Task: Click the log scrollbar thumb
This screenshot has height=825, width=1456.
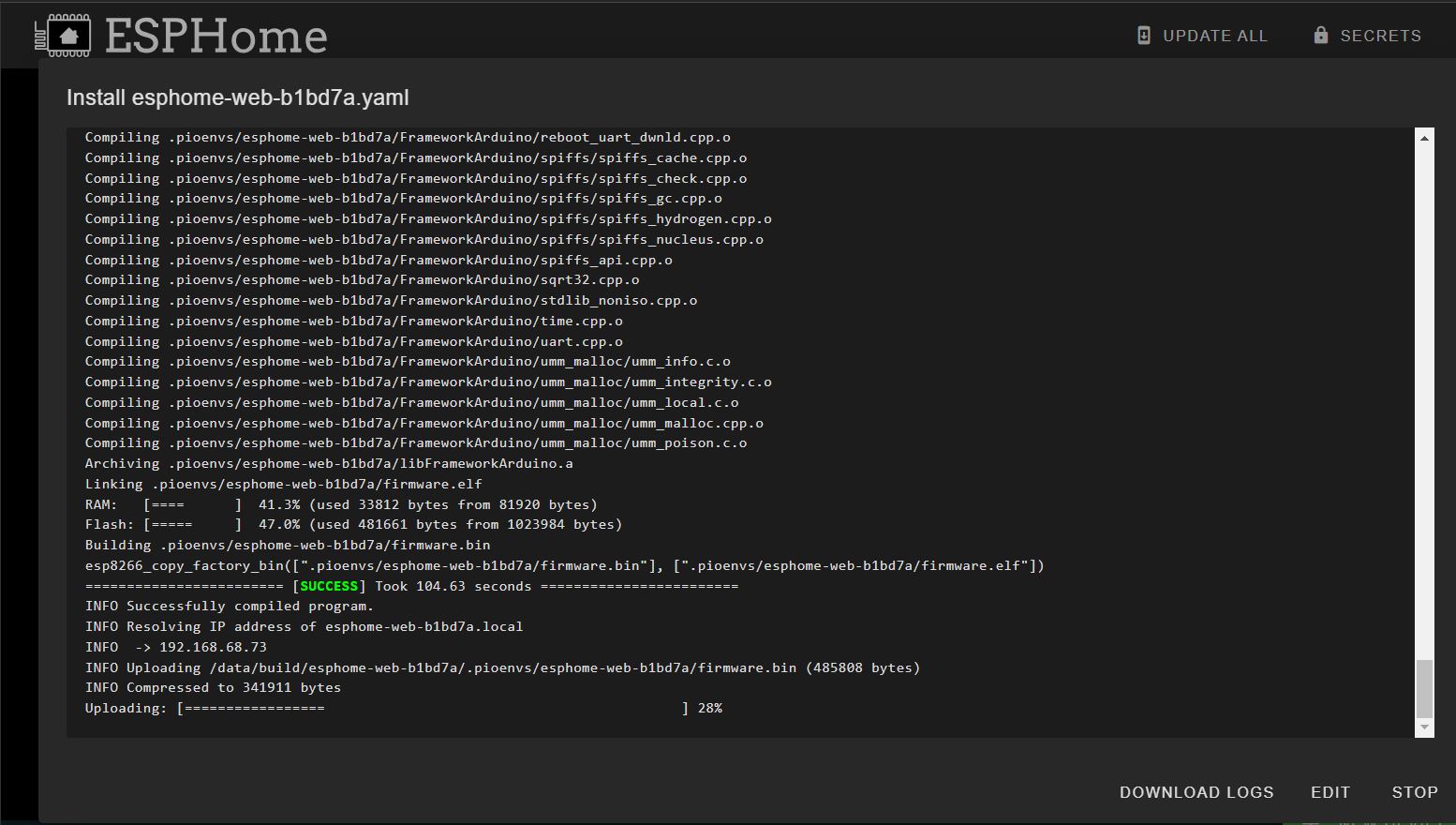Action: point(1424,688)
